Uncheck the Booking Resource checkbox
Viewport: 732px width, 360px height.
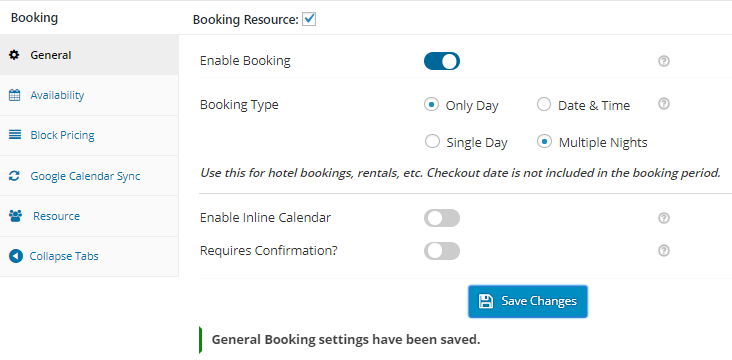pyautogui.click(x=309, y=19)
